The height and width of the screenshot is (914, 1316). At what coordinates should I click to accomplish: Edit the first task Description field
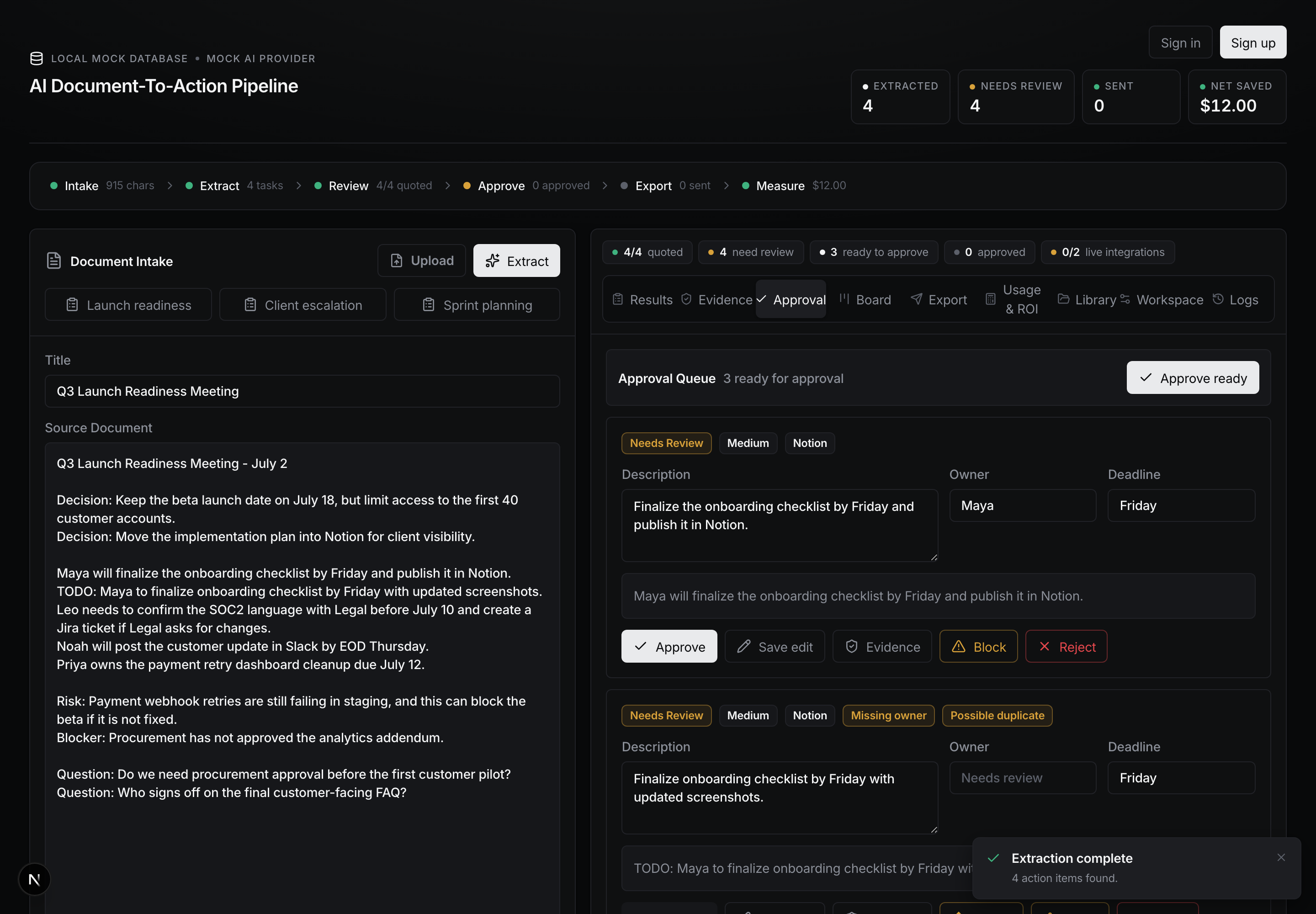[x=780, y=525]
